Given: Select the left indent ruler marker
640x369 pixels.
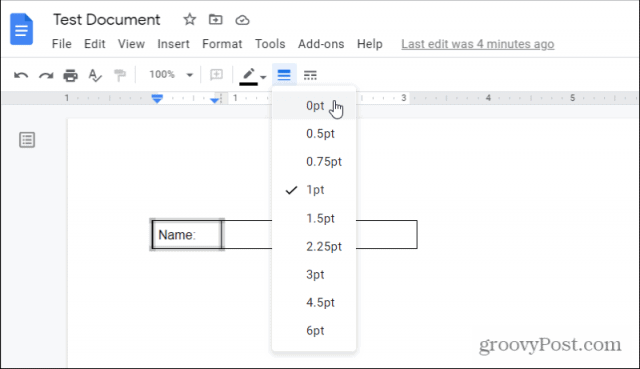Looking at the screenshot, I should click(157, 98).
